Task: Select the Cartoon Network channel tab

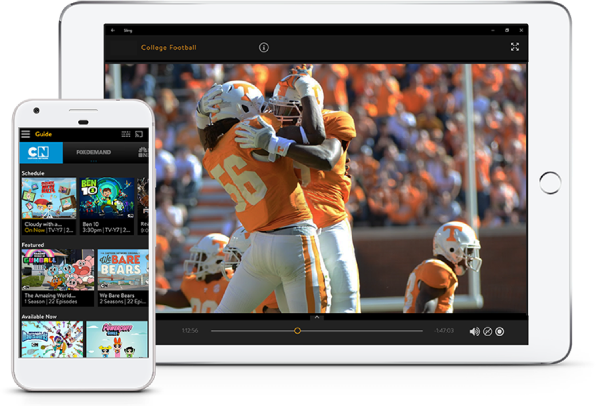Action: pyautogui.click(x=41, y=152)
